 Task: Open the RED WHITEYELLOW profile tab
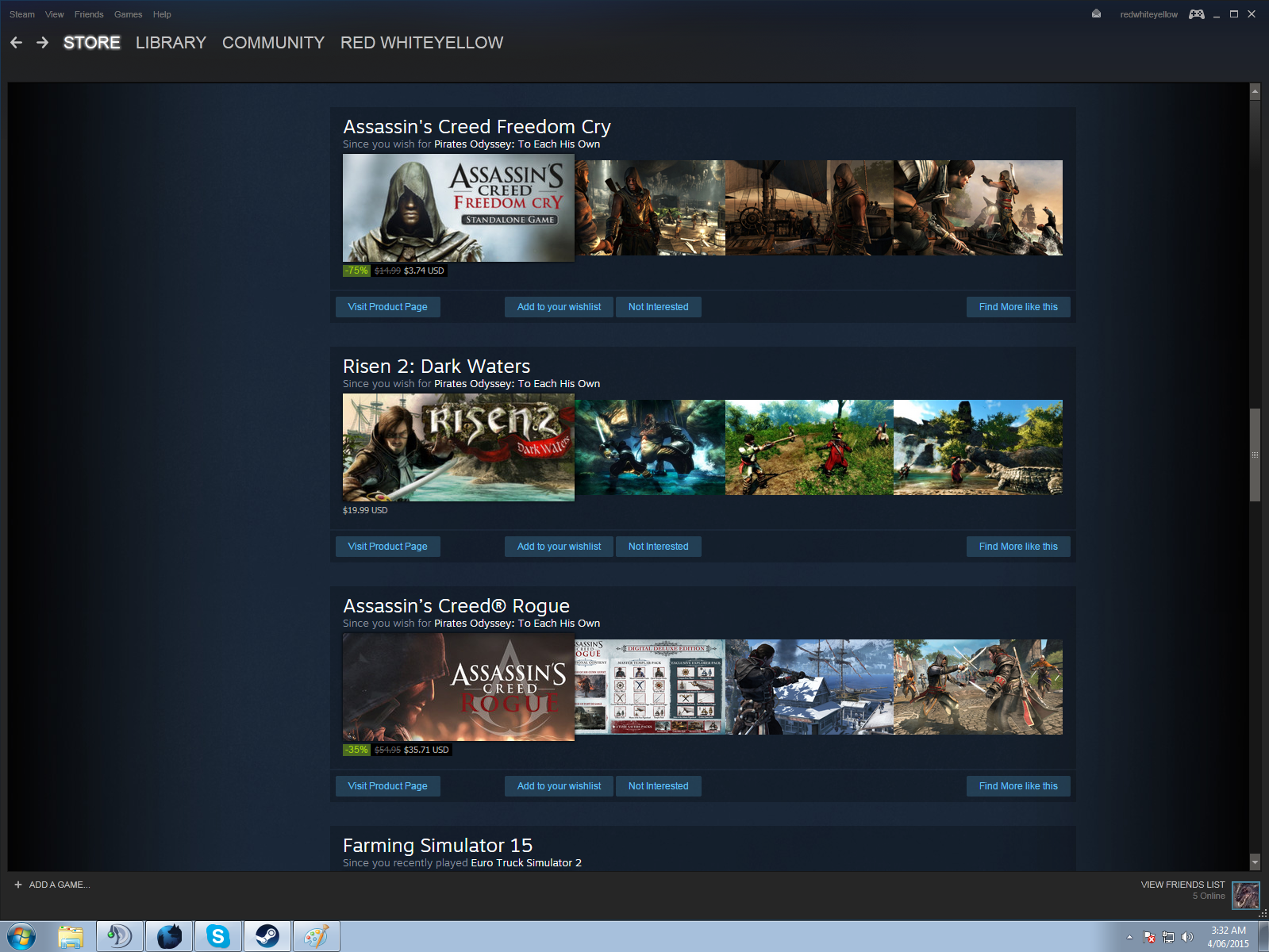(x=421, y=43)
